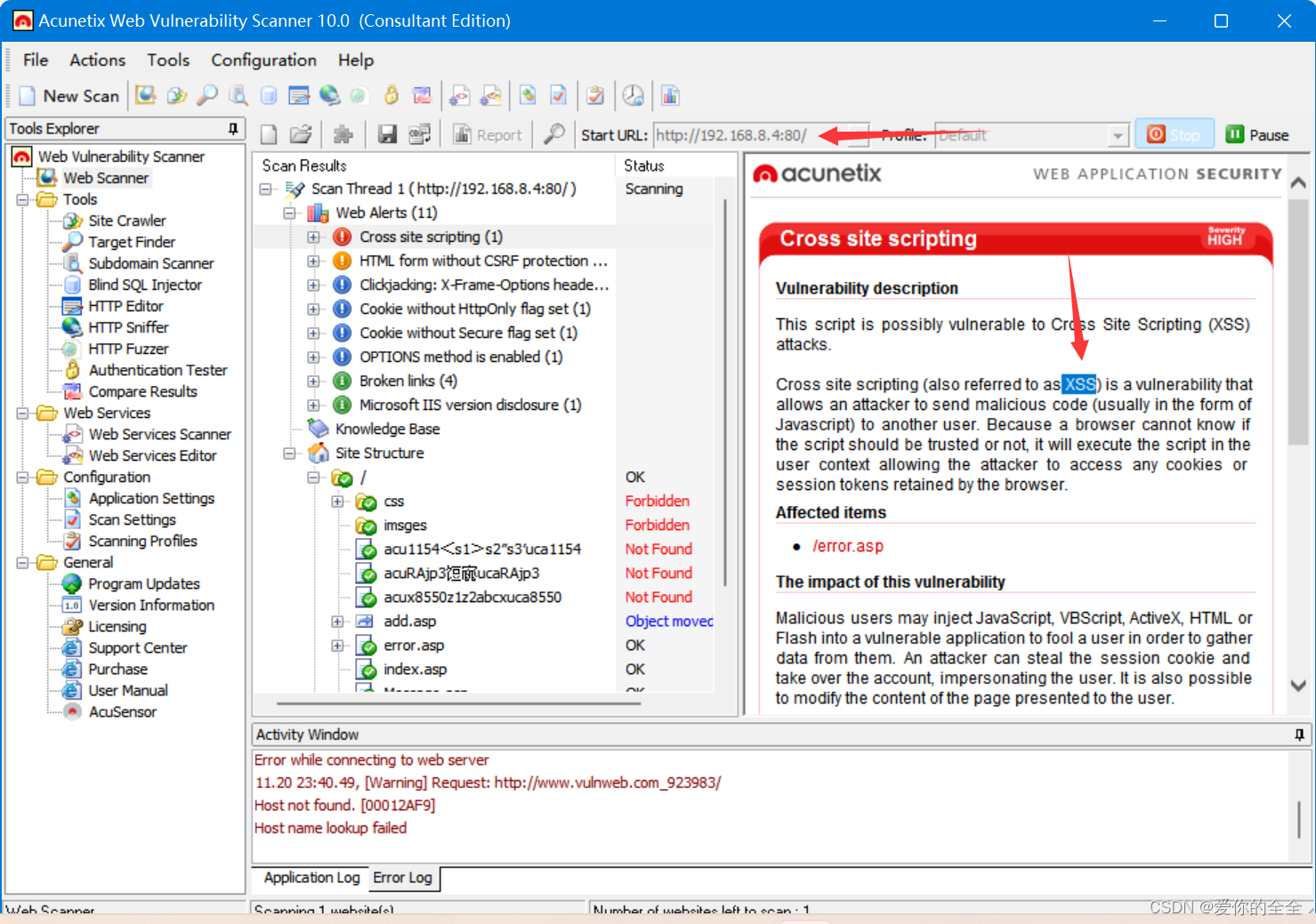Expand the css folder node
The width and height of the screenshot is (1316, 924).
point(337,502)
